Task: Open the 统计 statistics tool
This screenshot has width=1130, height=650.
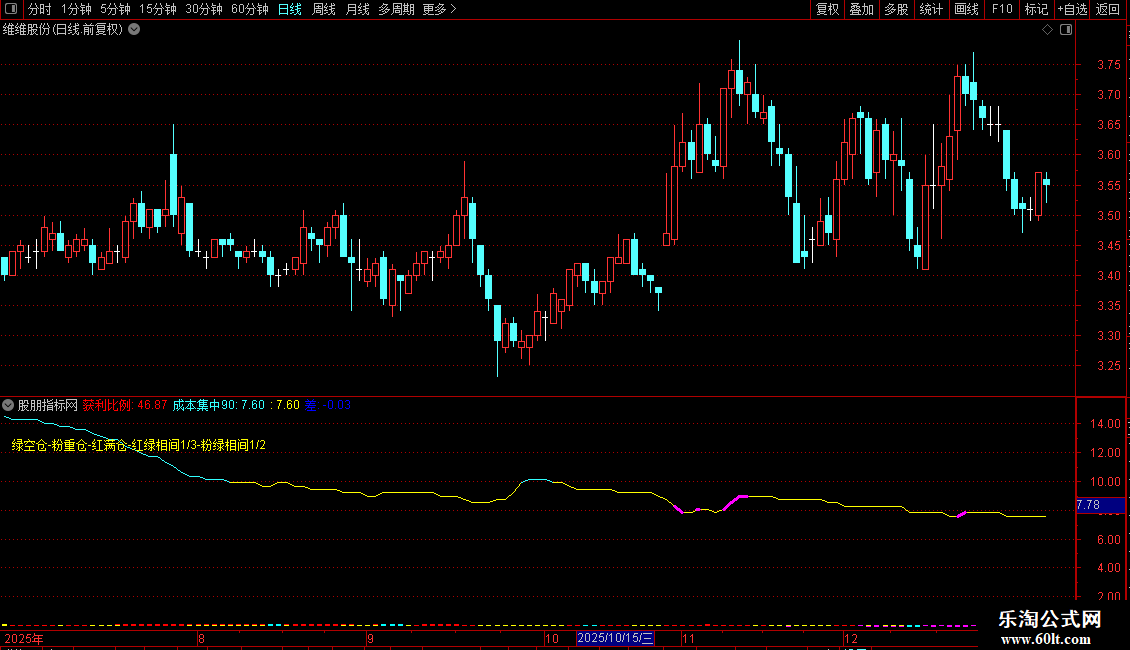Action: [x=930, y=9]
